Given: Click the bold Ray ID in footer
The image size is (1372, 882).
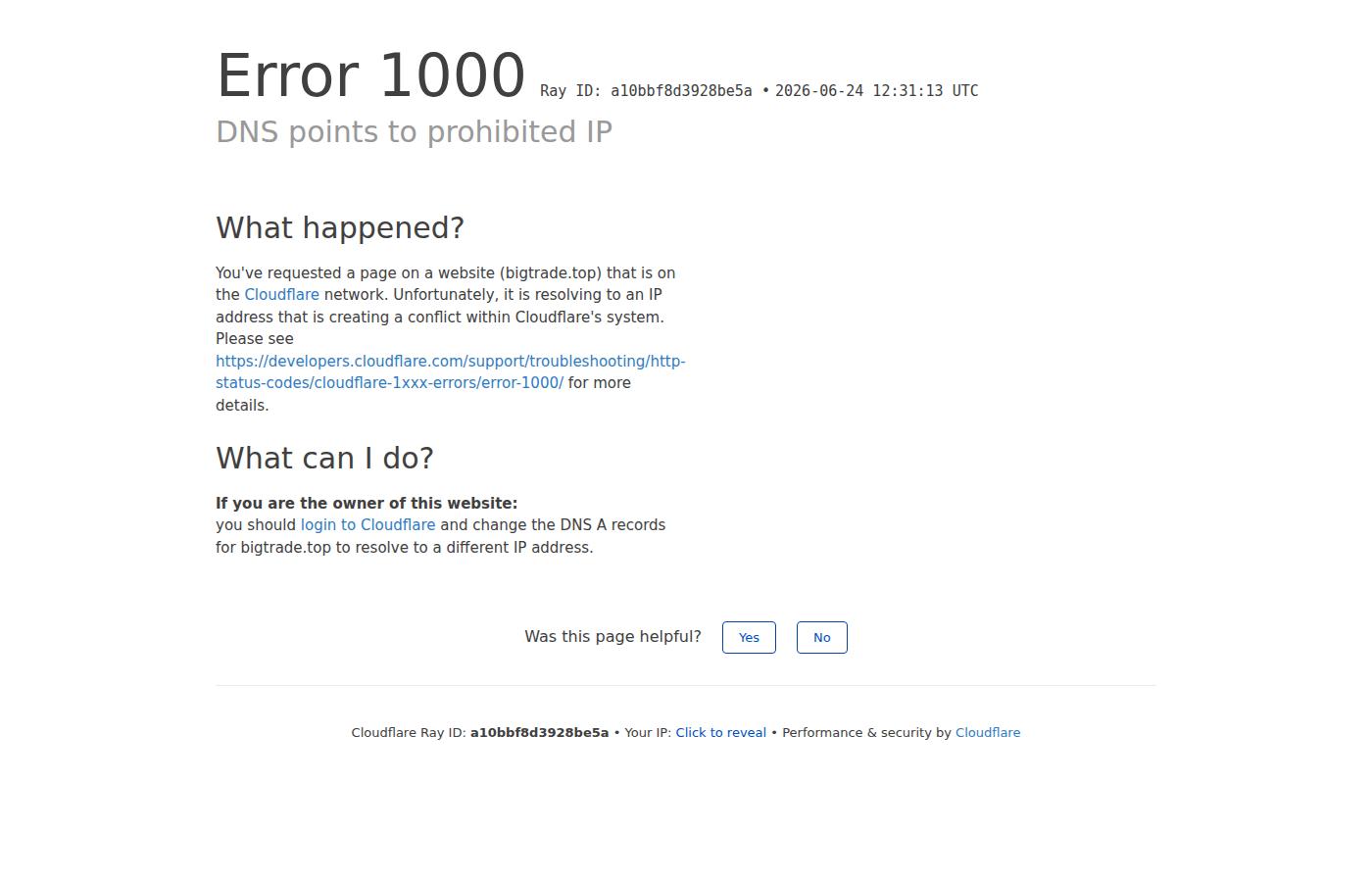Looking at the screenshot, I should [x=539, y=733].
